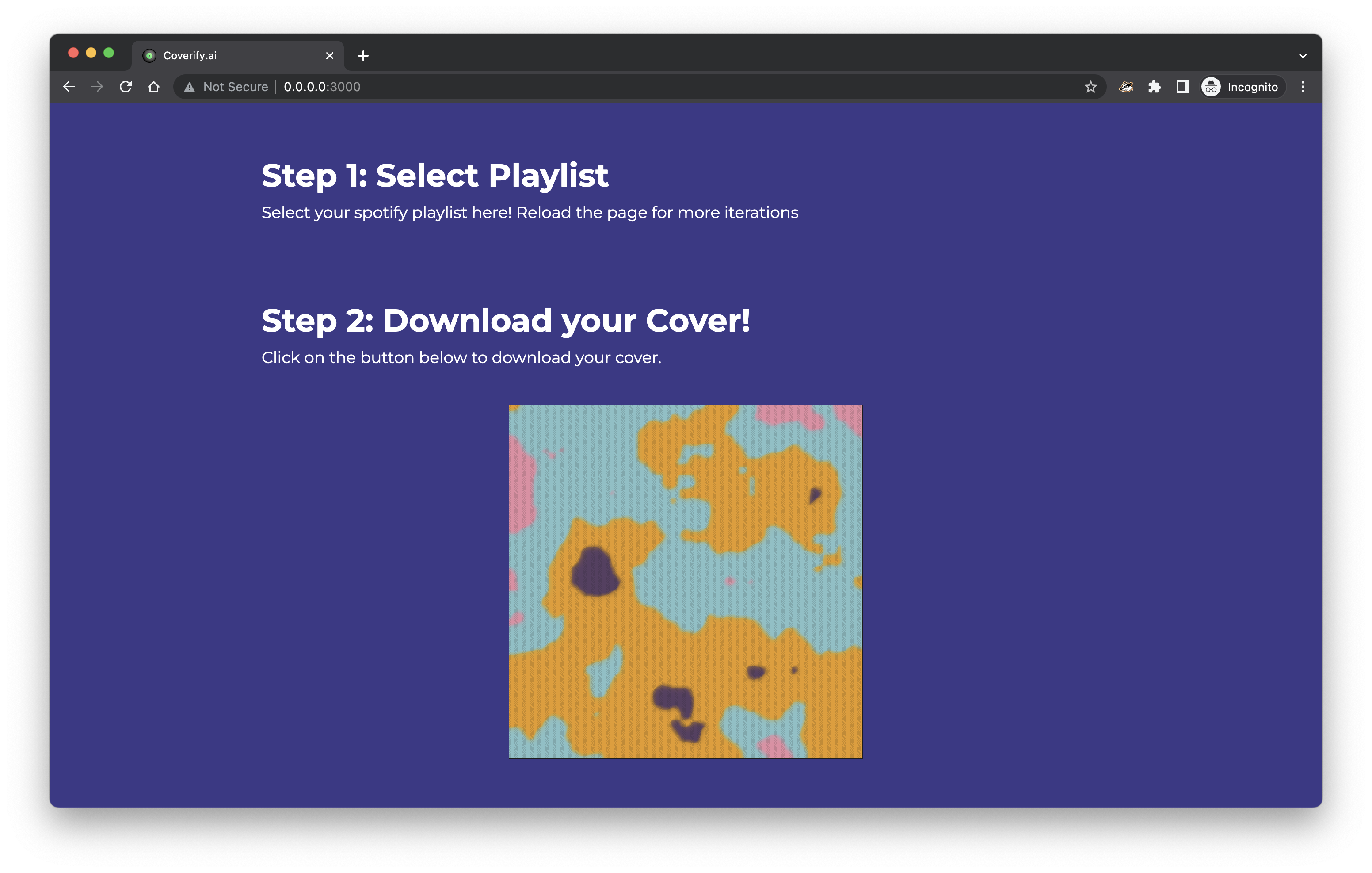Go to the browser home page
Viewport: 1372px width, 873px height.
pos(154,87)
